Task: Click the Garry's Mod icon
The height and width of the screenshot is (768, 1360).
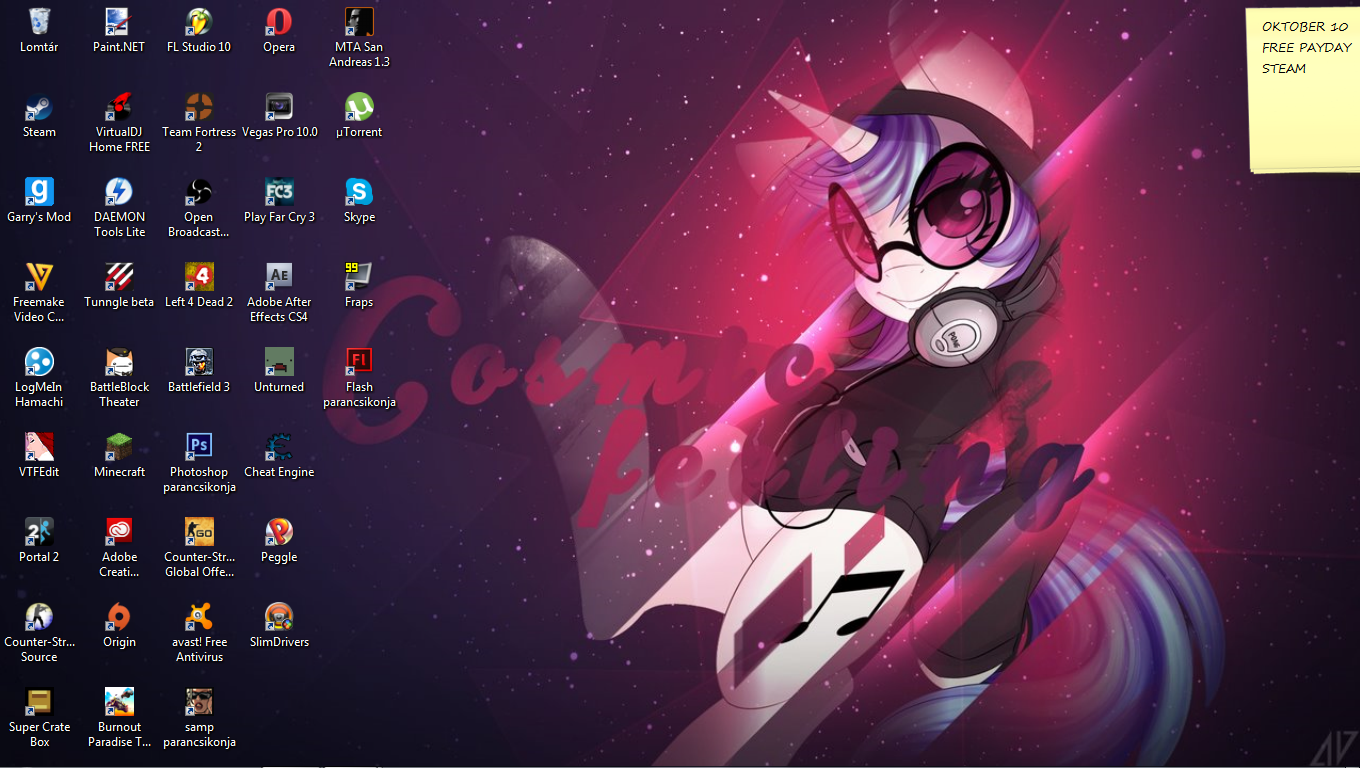Action: point(39,191)
